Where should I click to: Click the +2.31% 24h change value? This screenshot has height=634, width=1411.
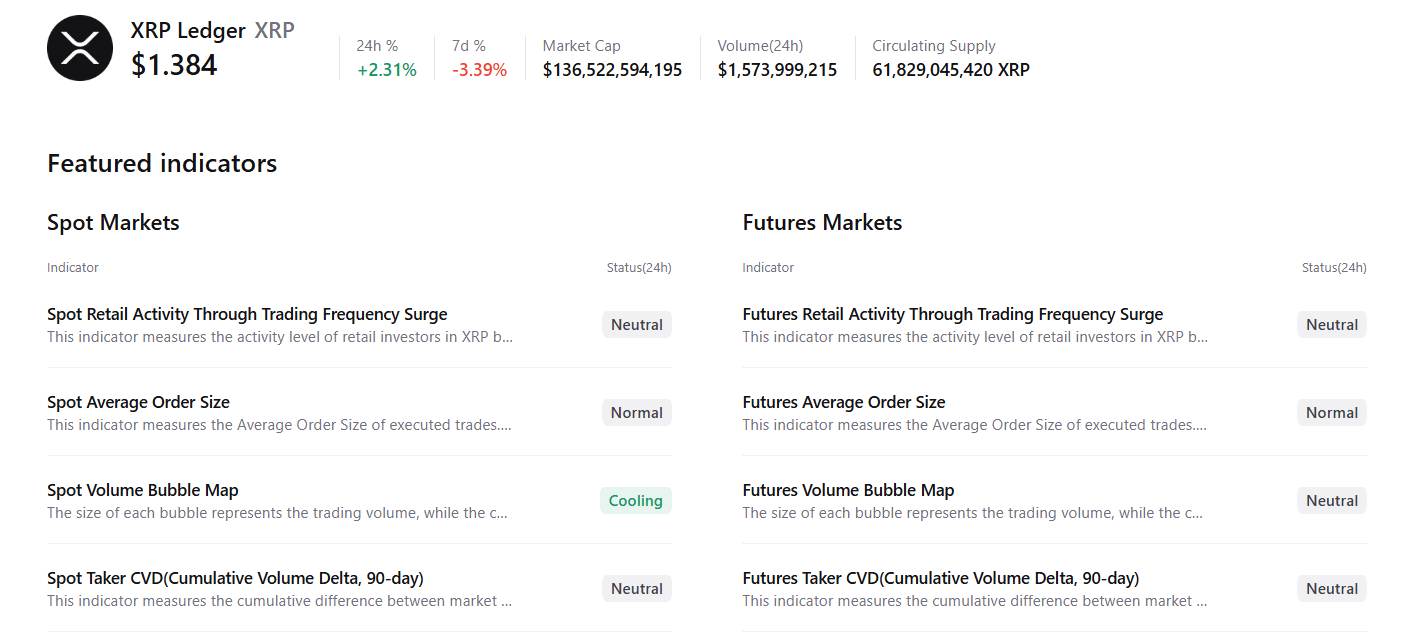[387, 70]
